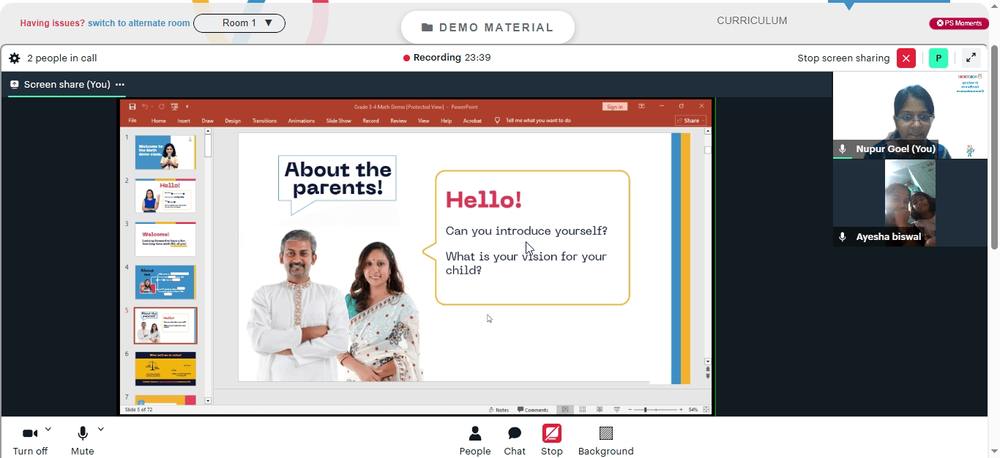Screen dimensions: 1000x458
Task: Open the Review ribbon tab
Action: 399,121
